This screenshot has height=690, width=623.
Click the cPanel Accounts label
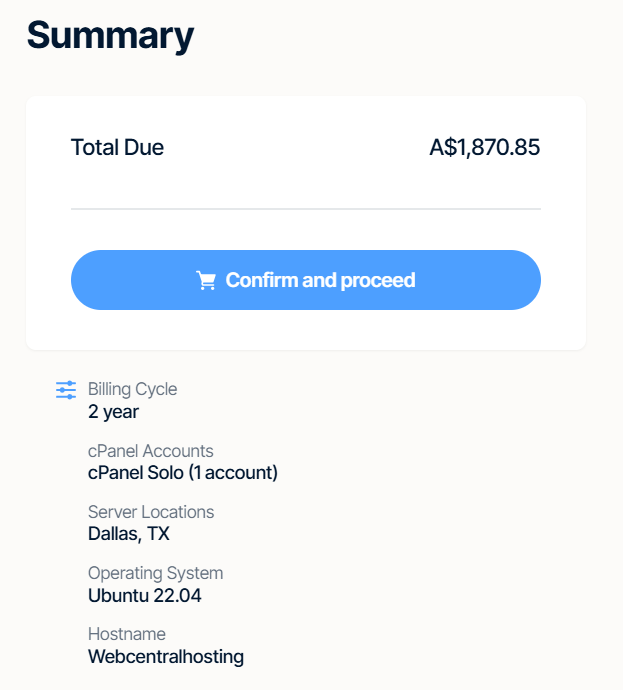[150, 451]
